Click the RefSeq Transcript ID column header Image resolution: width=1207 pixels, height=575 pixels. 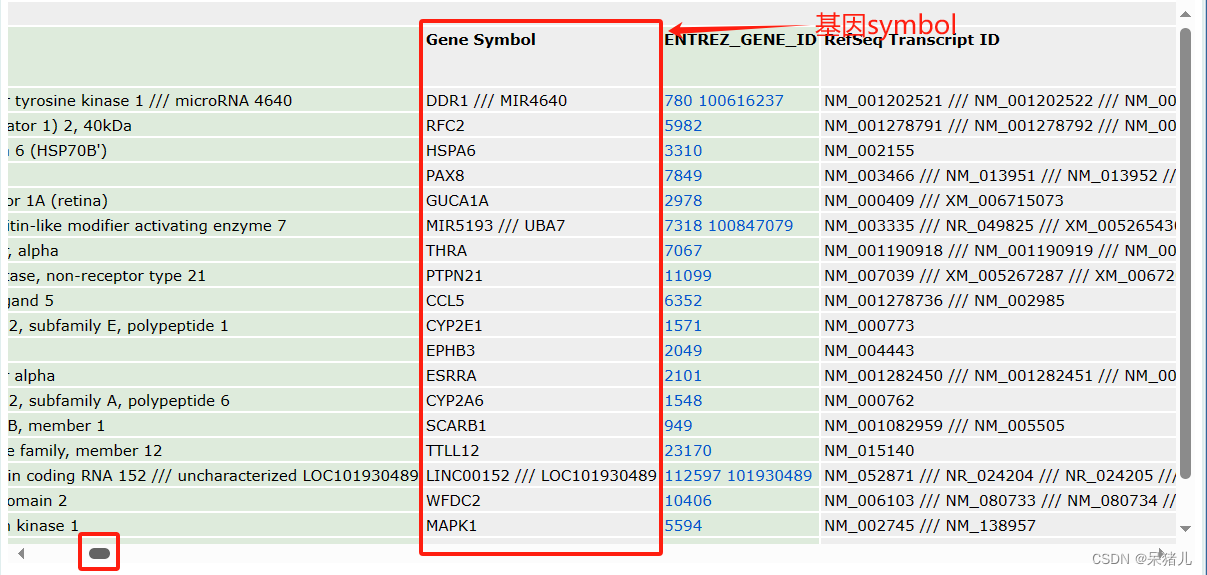911,40
